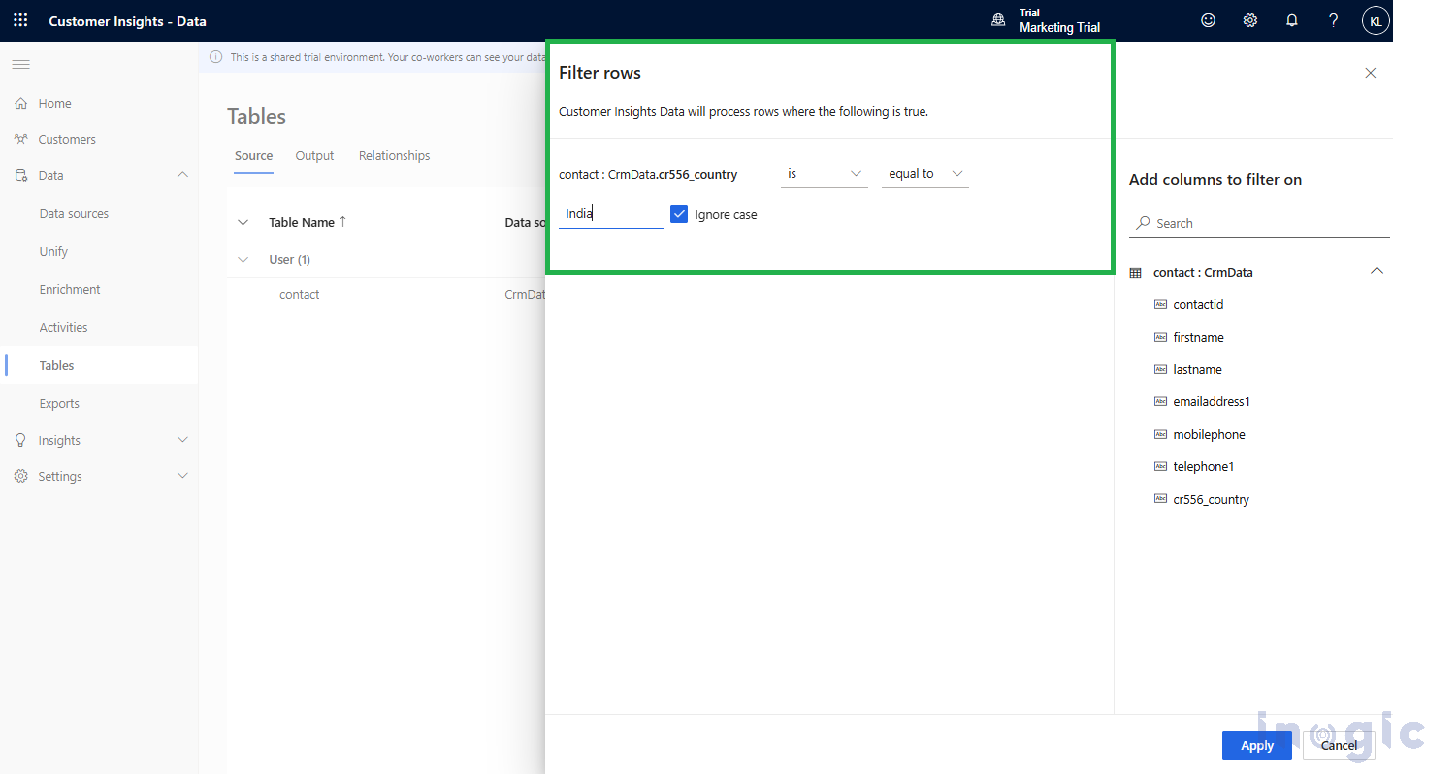
Task: Open the 'is' operator dropdown
Action: click(x=824, y=174)
